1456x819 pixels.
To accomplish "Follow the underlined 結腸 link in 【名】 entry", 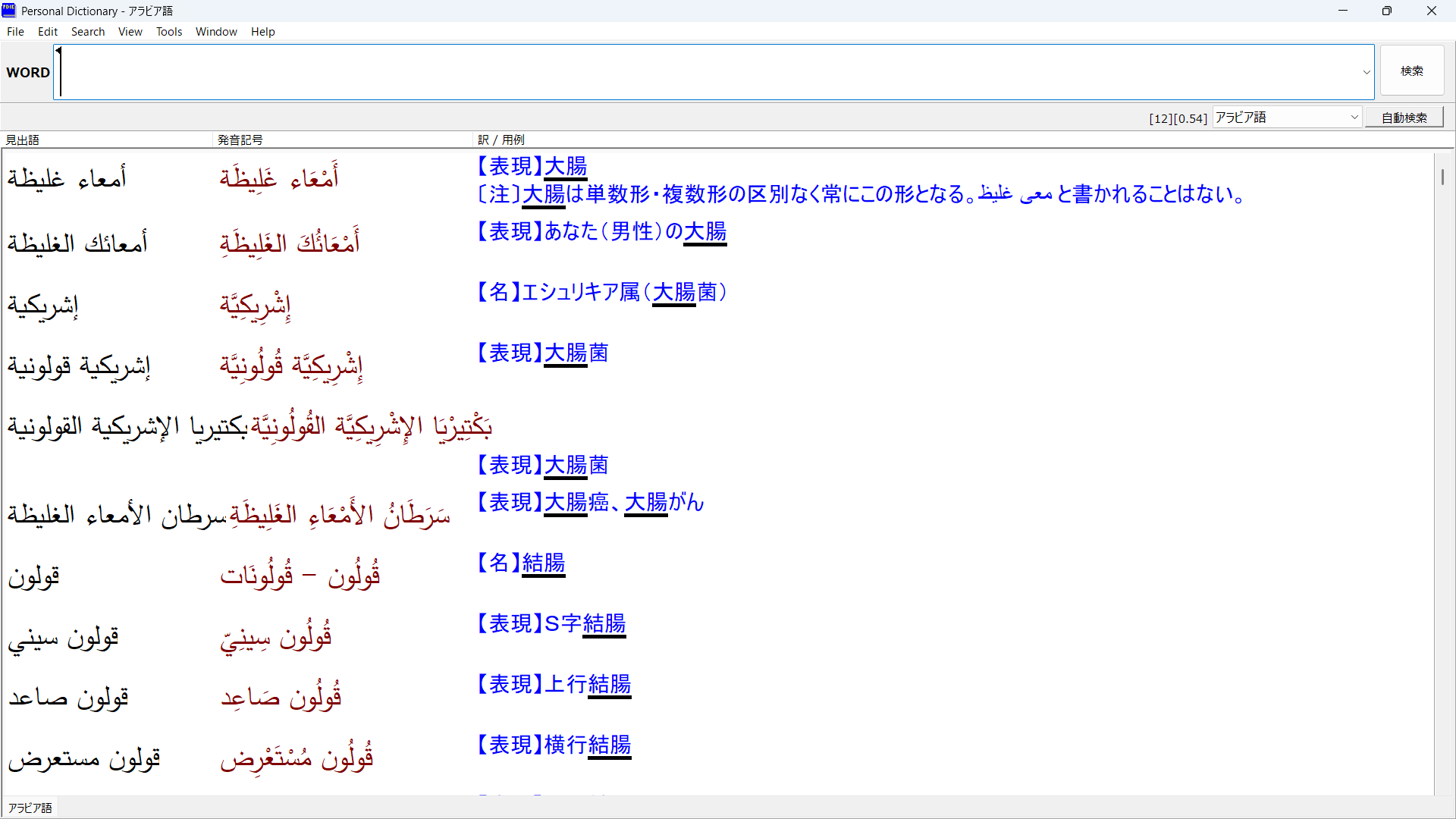I will [x=544, y=563].
